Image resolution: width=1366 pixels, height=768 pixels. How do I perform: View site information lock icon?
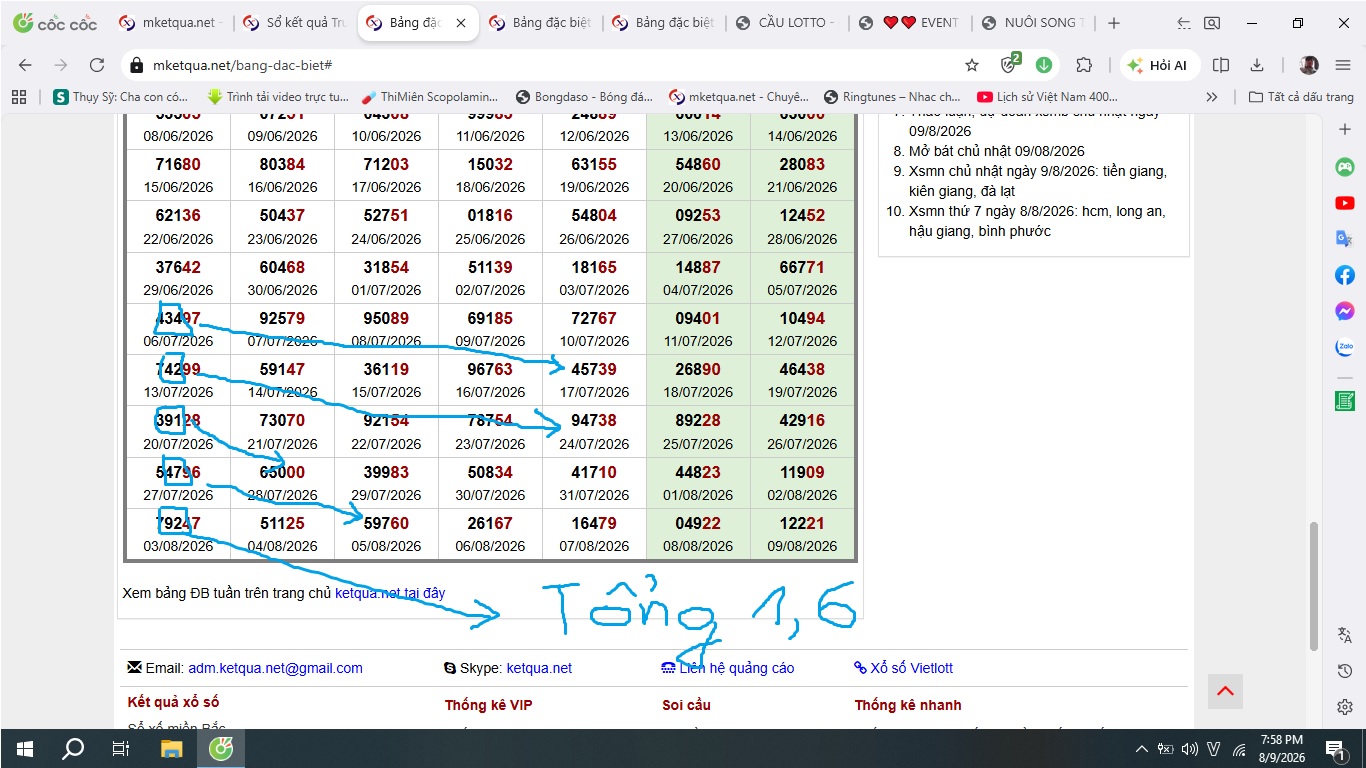click(137, 65)
